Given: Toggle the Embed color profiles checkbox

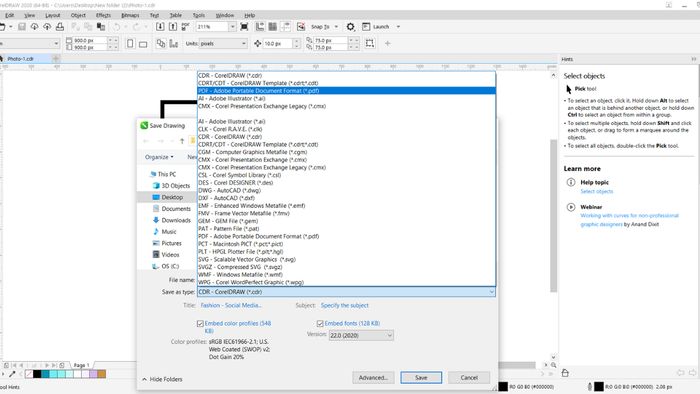Looking at the screenshot, I should click(200, 323).
